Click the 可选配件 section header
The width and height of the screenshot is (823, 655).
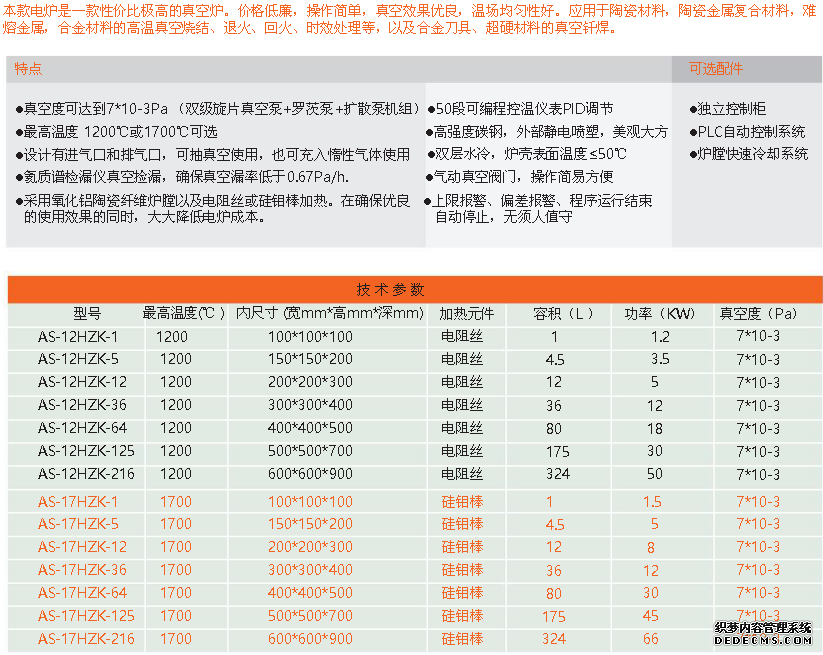point(716,69)
